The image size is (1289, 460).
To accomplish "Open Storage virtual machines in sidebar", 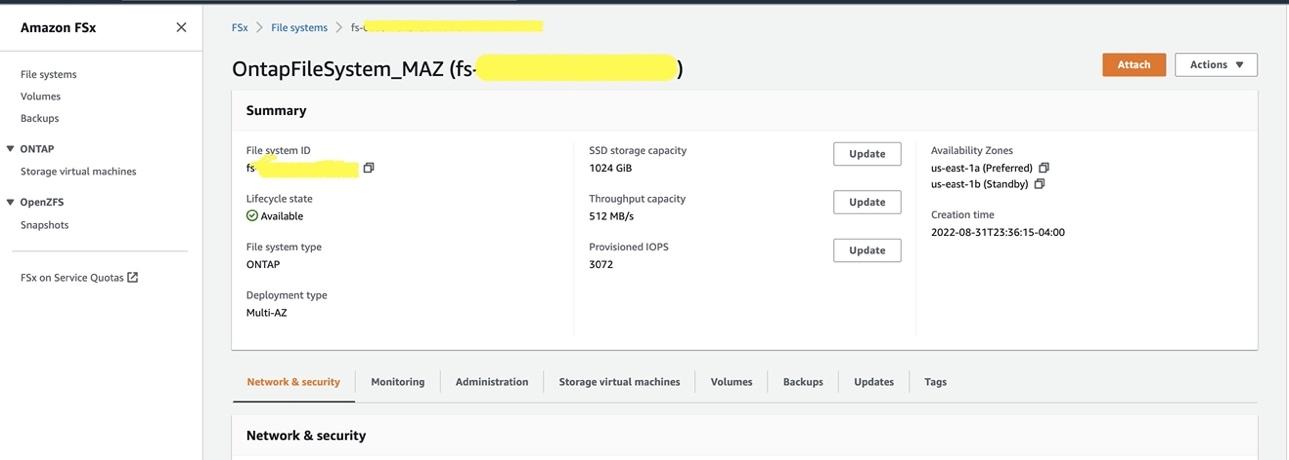I will [78, 172].
